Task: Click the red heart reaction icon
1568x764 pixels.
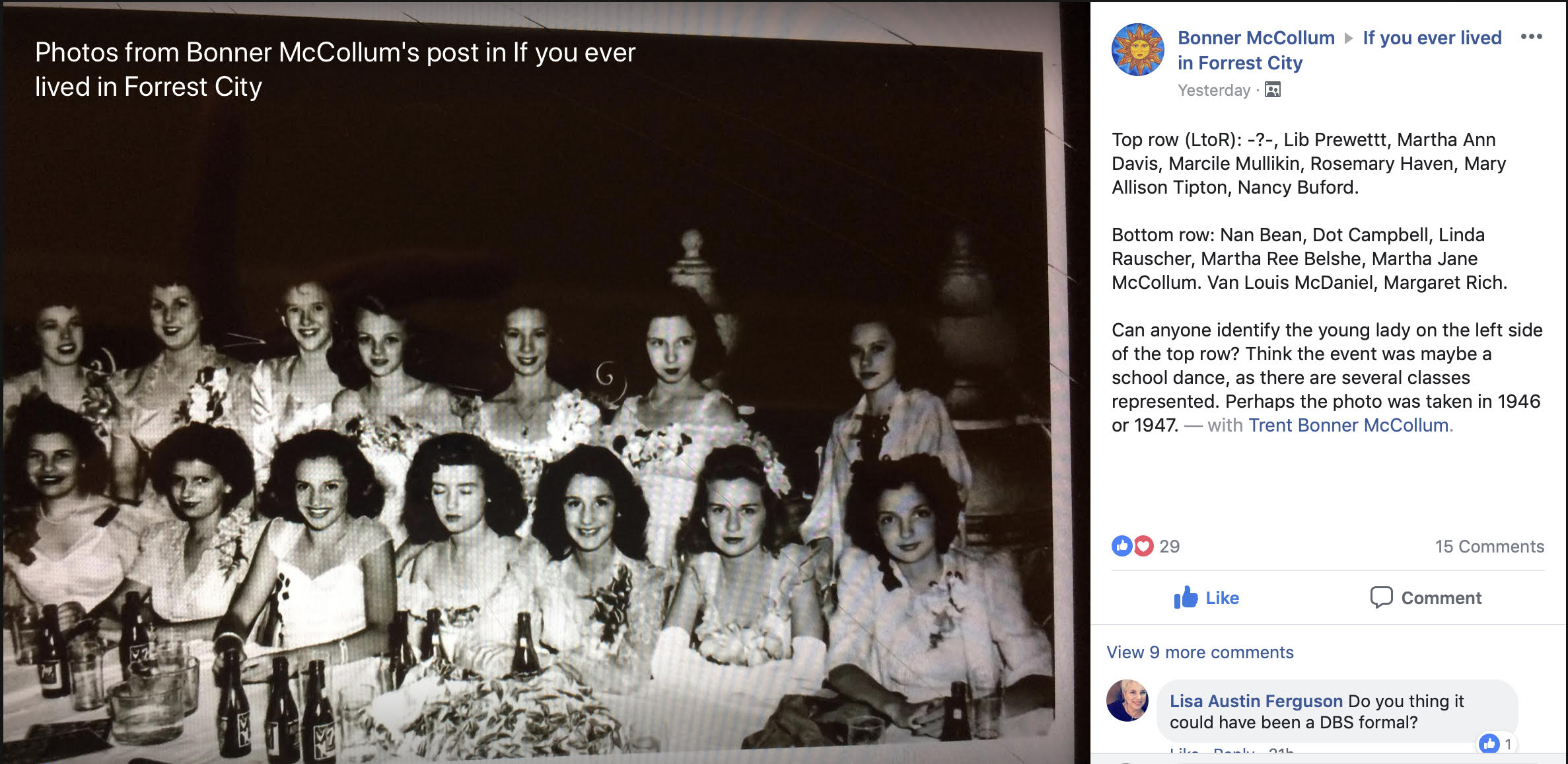Action: (1143, 546)
